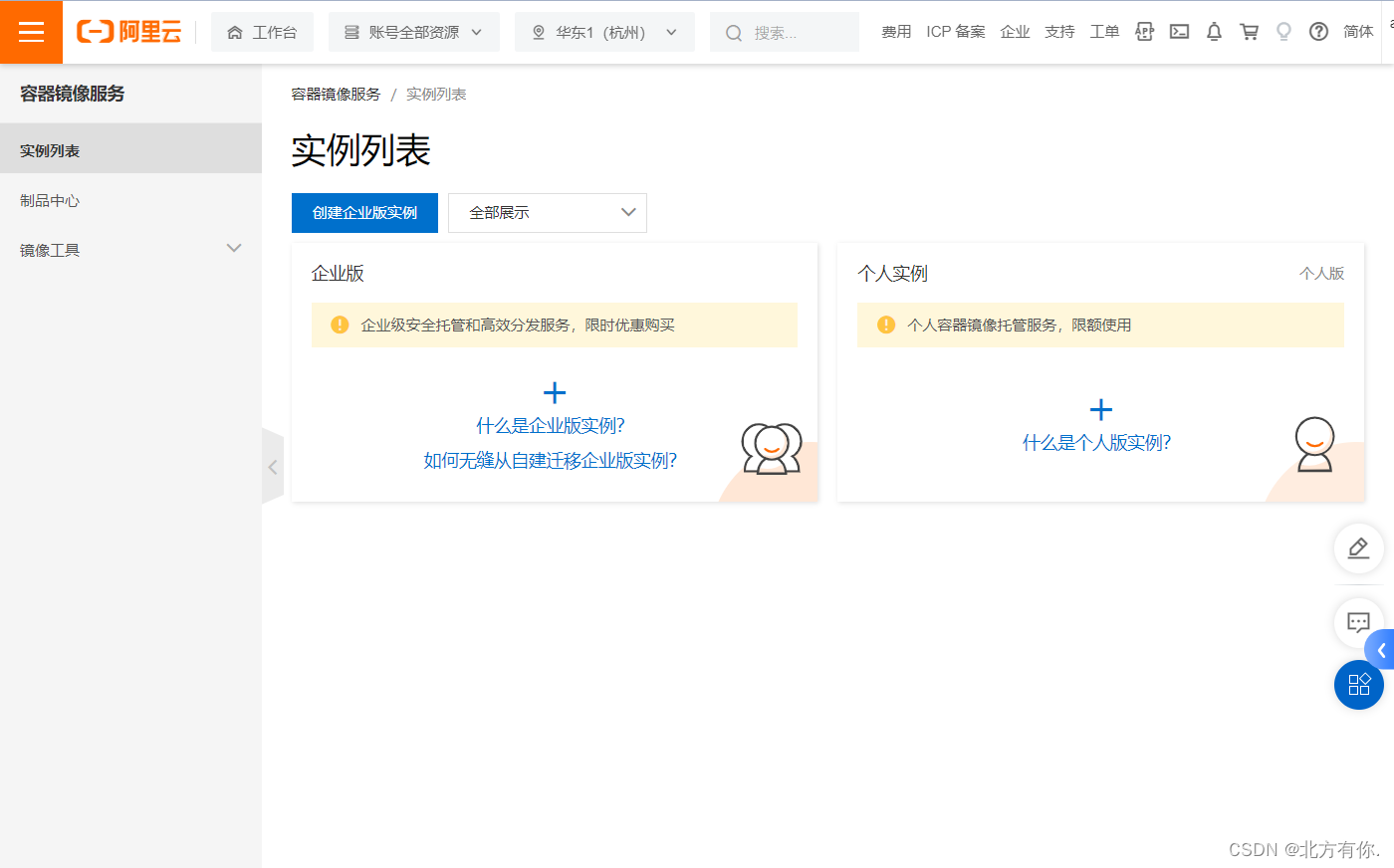The height and width of the screenshot is (868, 1394).
Task: Click 容器镜像服务 breadcrumb link
Action: (x=336, y=95)
